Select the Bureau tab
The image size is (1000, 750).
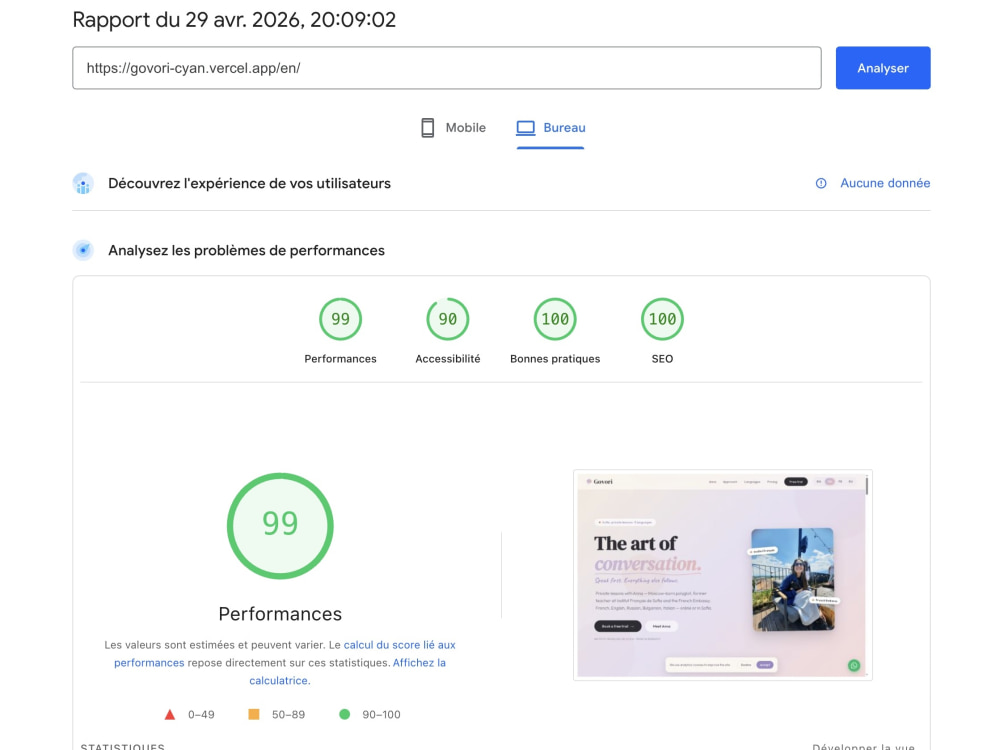(550, 128)
